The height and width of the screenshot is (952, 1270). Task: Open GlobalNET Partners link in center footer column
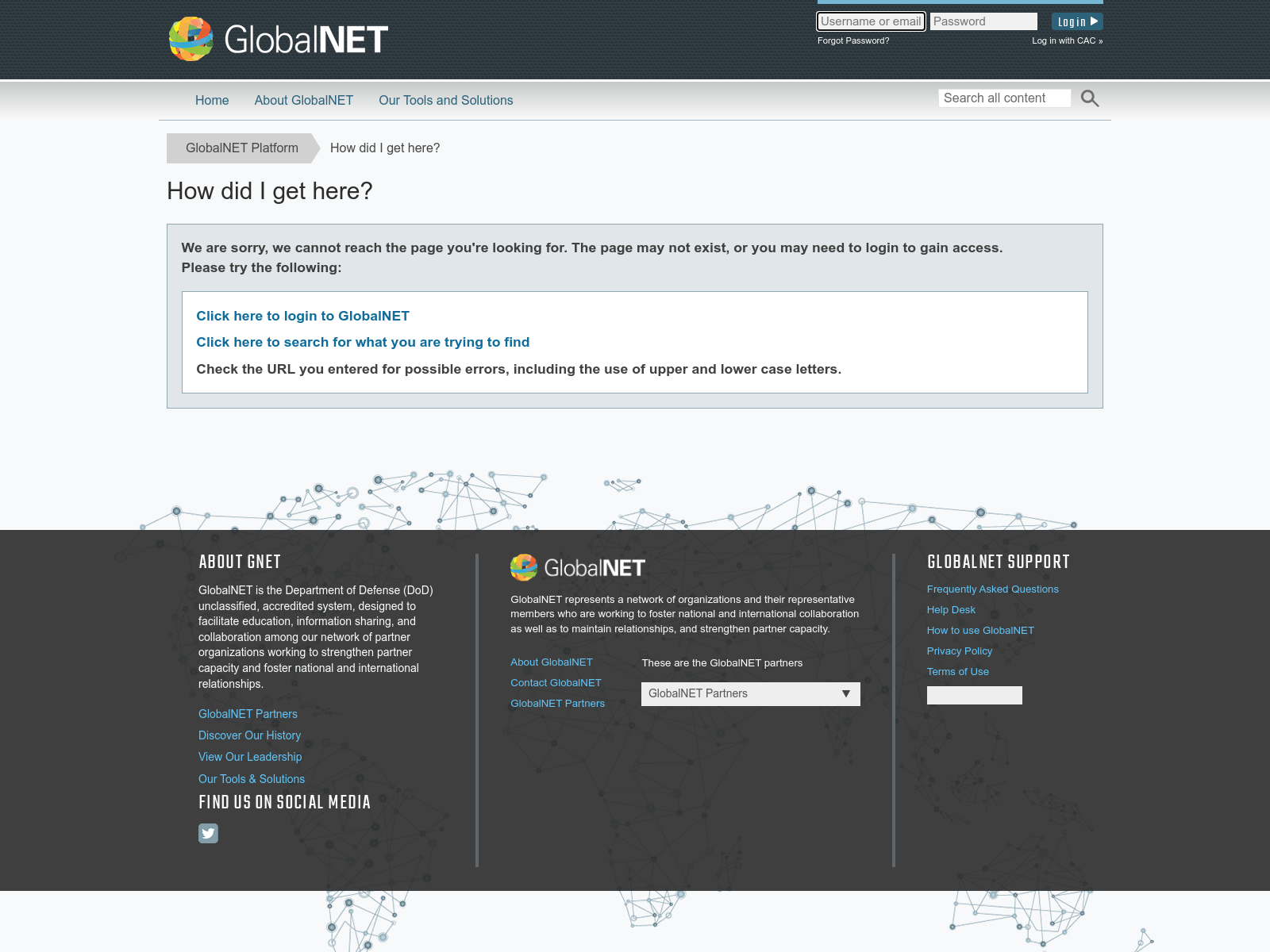point(558,704)
